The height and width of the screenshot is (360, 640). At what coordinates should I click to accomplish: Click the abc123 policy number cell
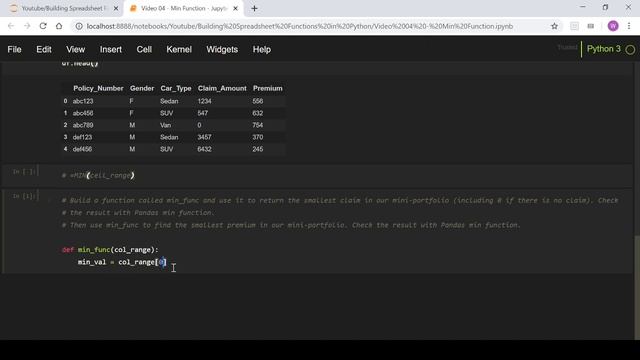point(83,101)
